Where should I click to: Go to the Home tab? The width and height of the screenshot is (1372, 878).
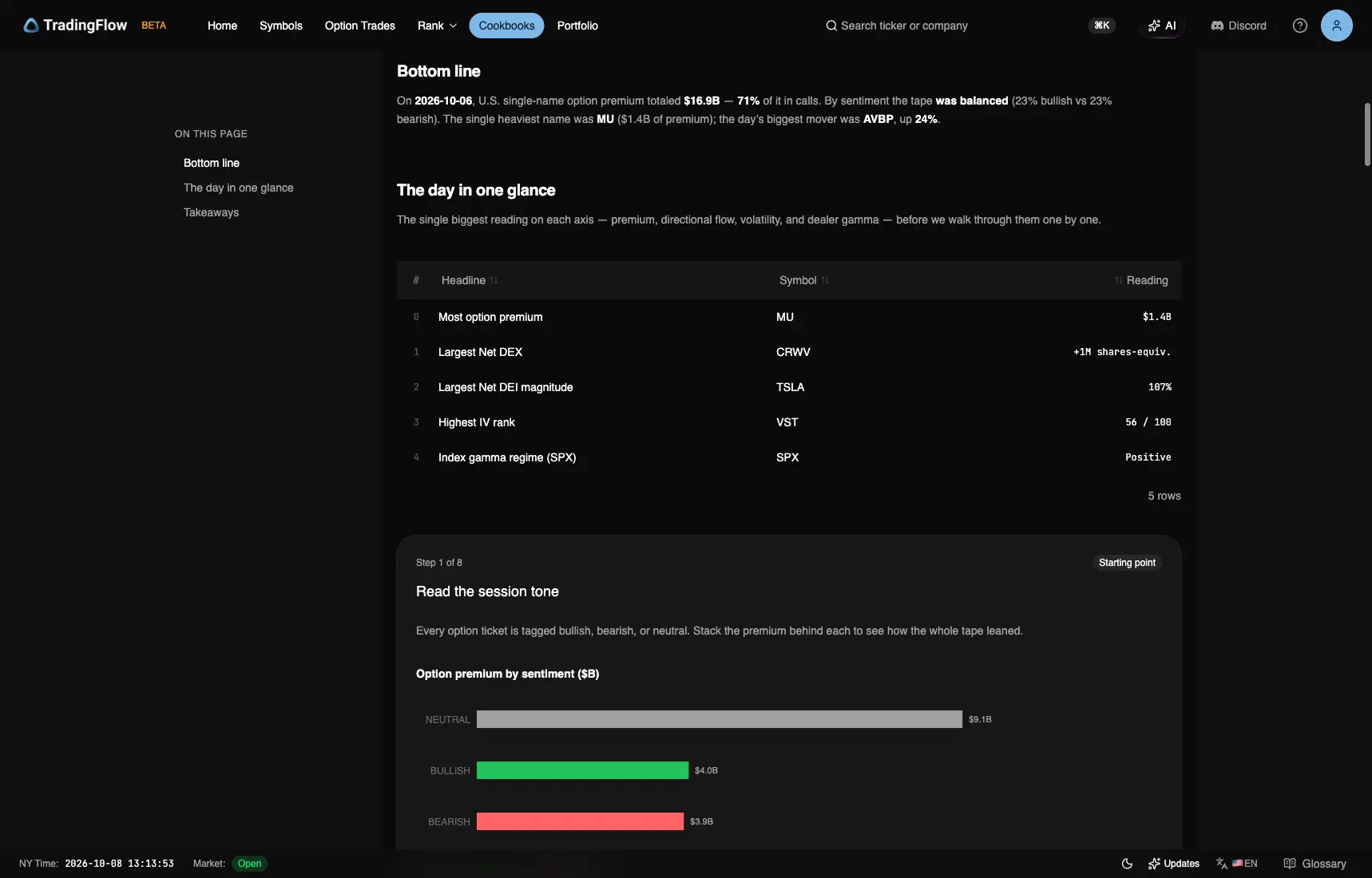pyautogui.click(x=222, y=26)
